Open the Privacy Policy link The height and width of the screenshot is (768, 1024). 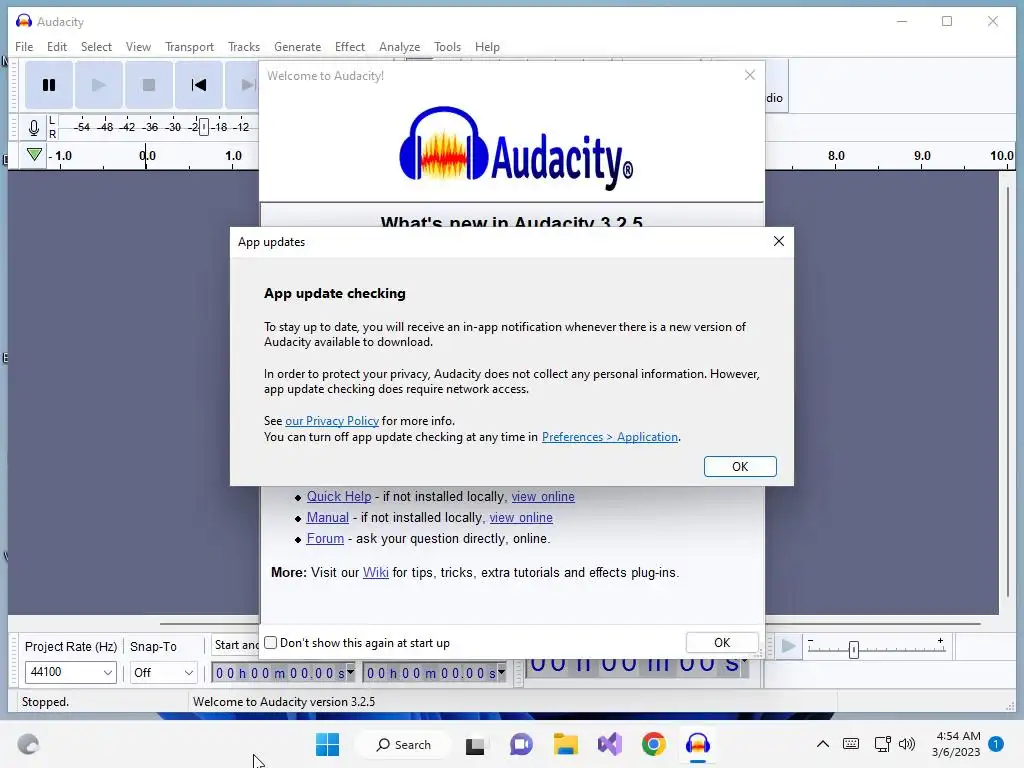(332, 421)
